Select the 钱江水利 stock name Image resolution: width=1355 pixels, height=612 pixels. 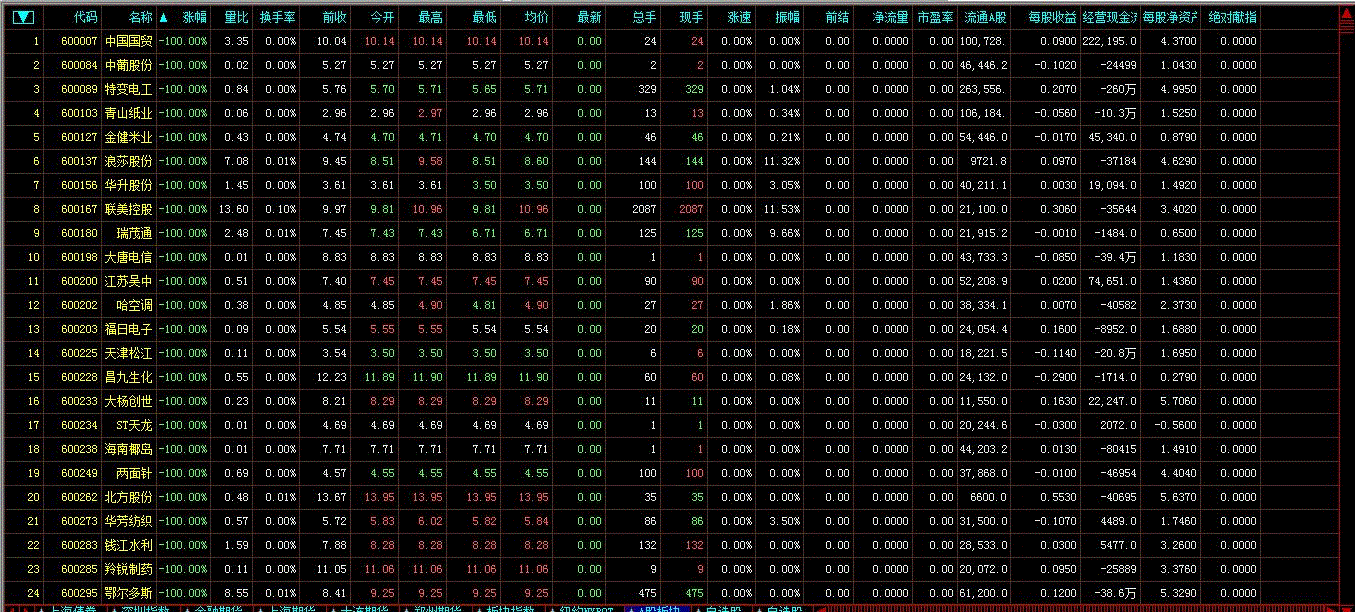[129, 545]
